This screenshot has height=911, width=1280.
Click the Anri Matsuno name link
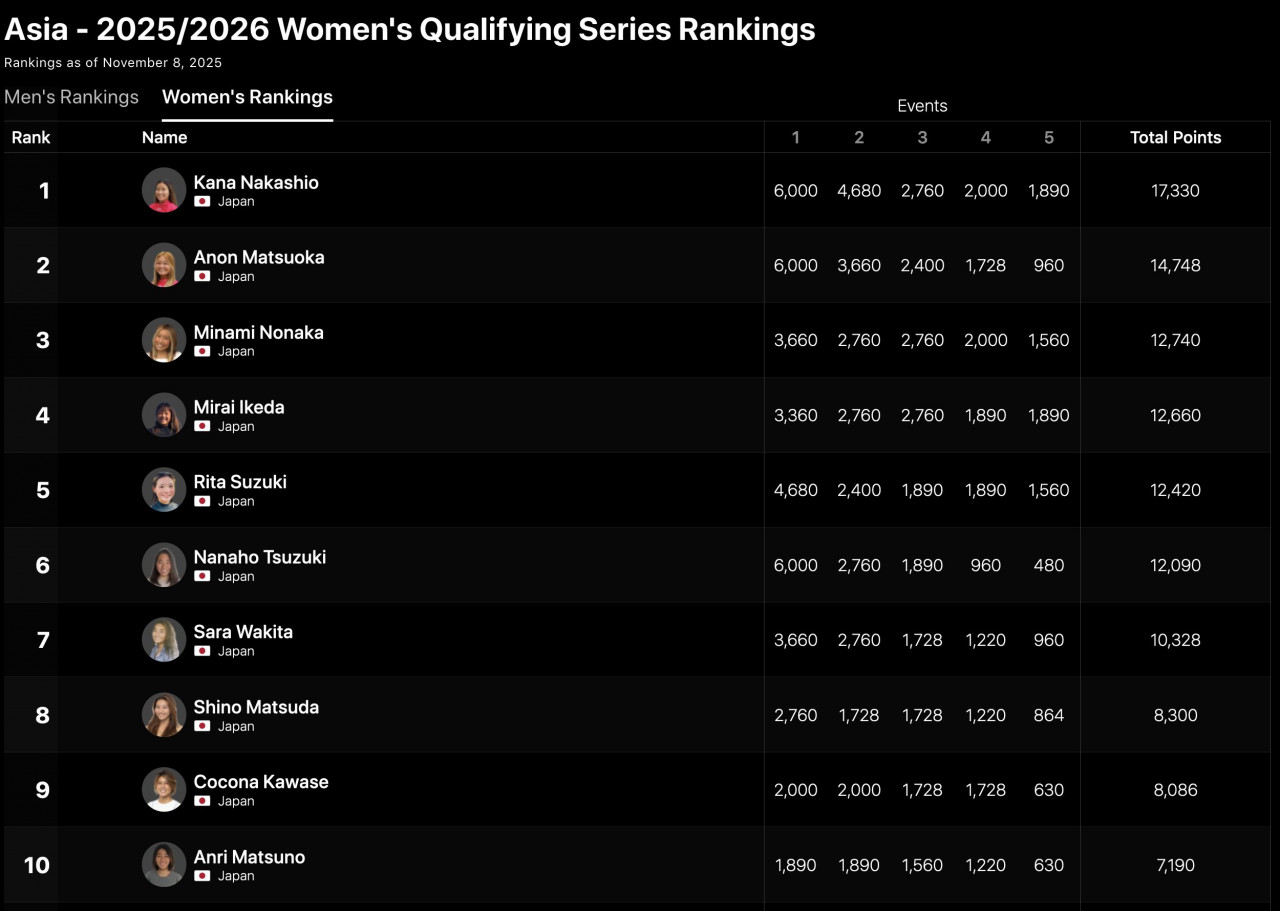pyautogui.click(x=249, y=857)
